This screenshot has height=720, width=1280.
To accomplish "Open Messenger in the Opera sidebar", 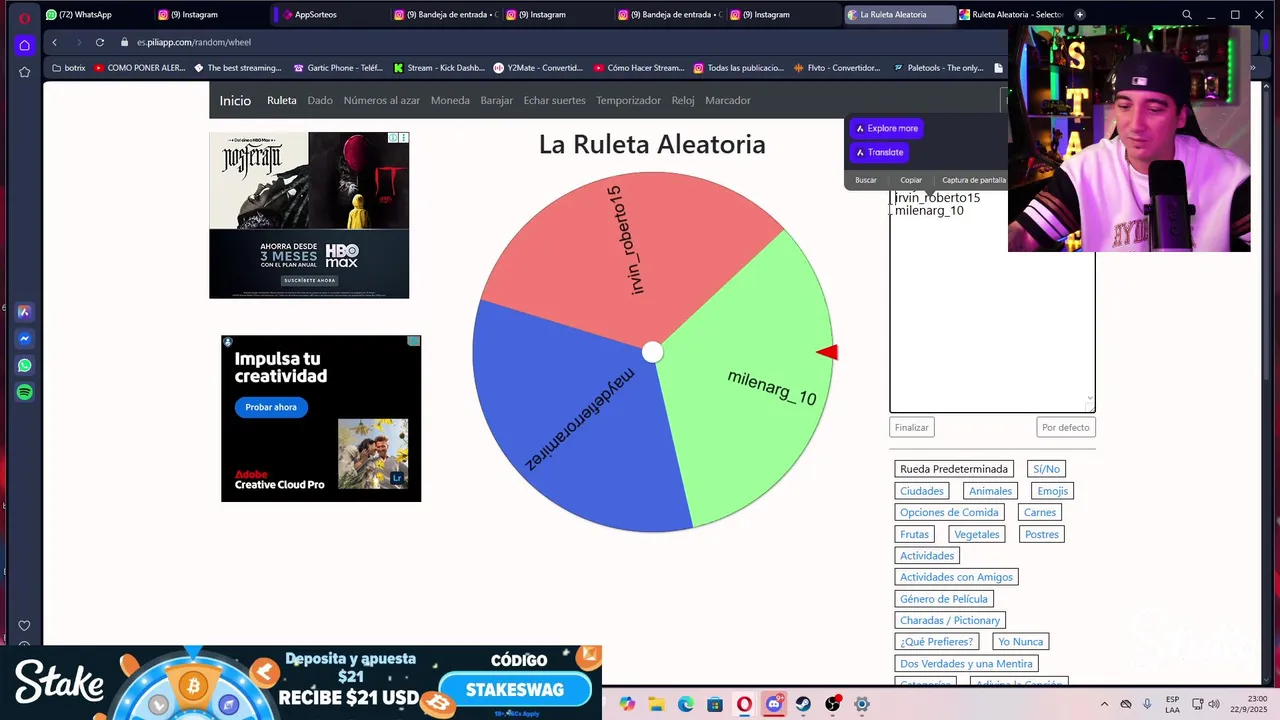I will 24,339.
